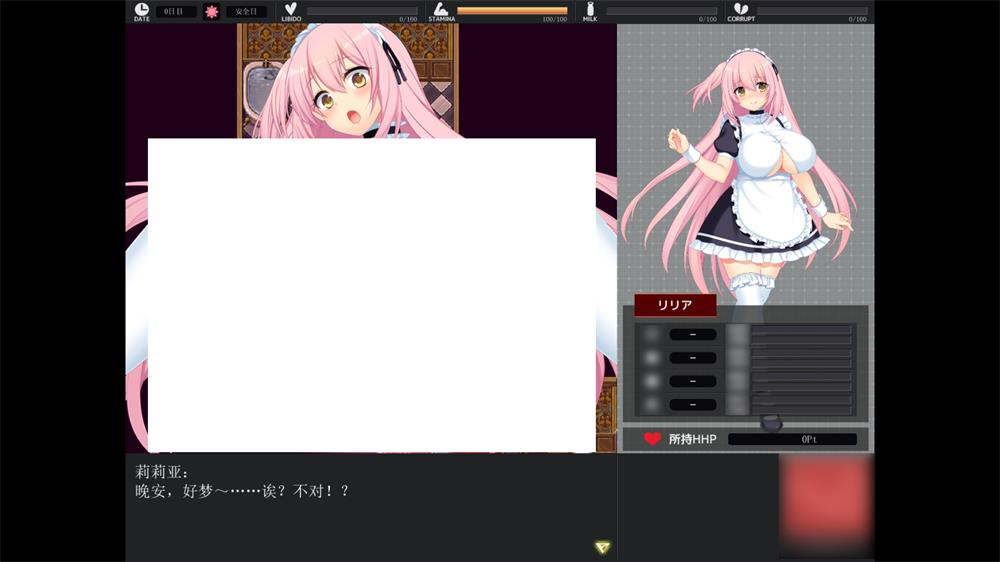Click the CORRUPT broken heart icon
Viewport: 1000px width, 562px height.
pyautogui.click(x=740, y=9)
